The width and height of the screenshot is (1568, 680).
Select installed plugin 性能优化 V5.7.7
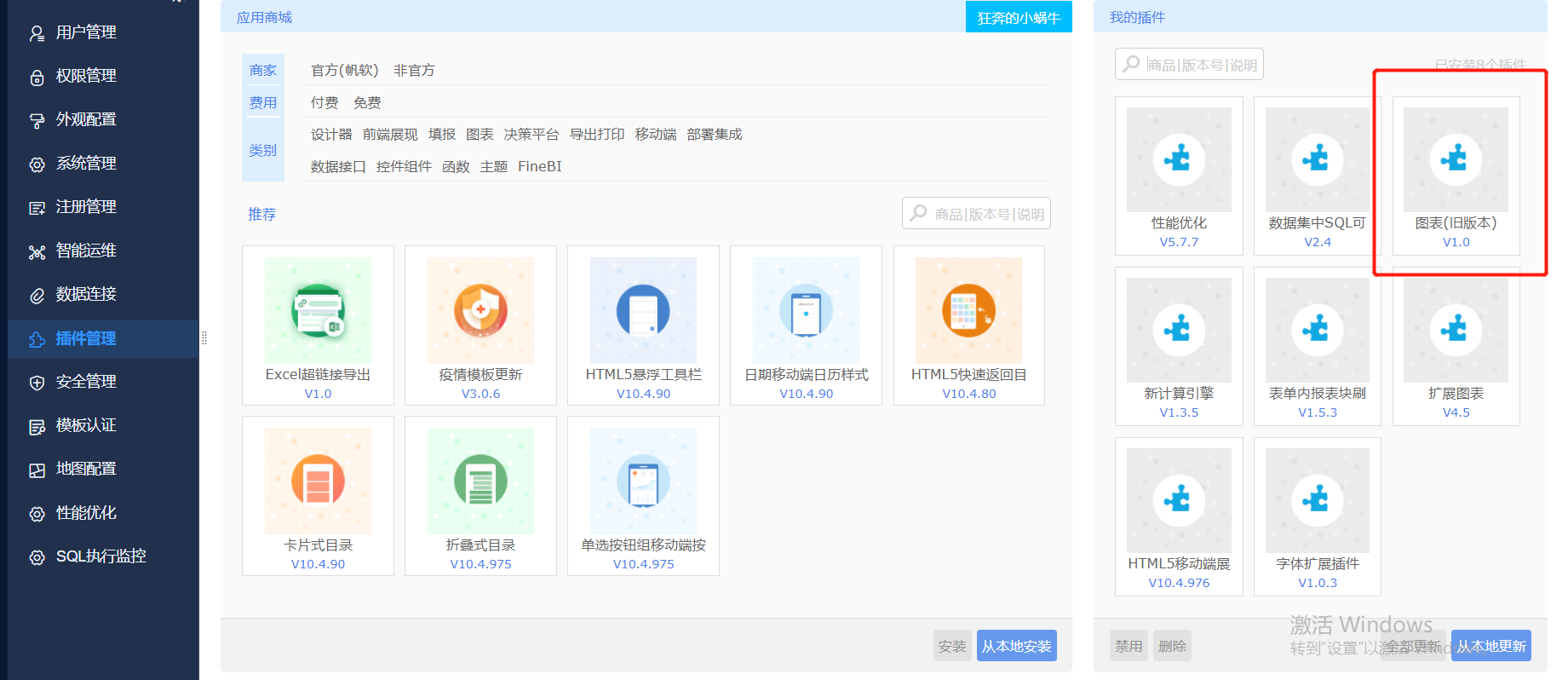click(x=1179, y=176)
